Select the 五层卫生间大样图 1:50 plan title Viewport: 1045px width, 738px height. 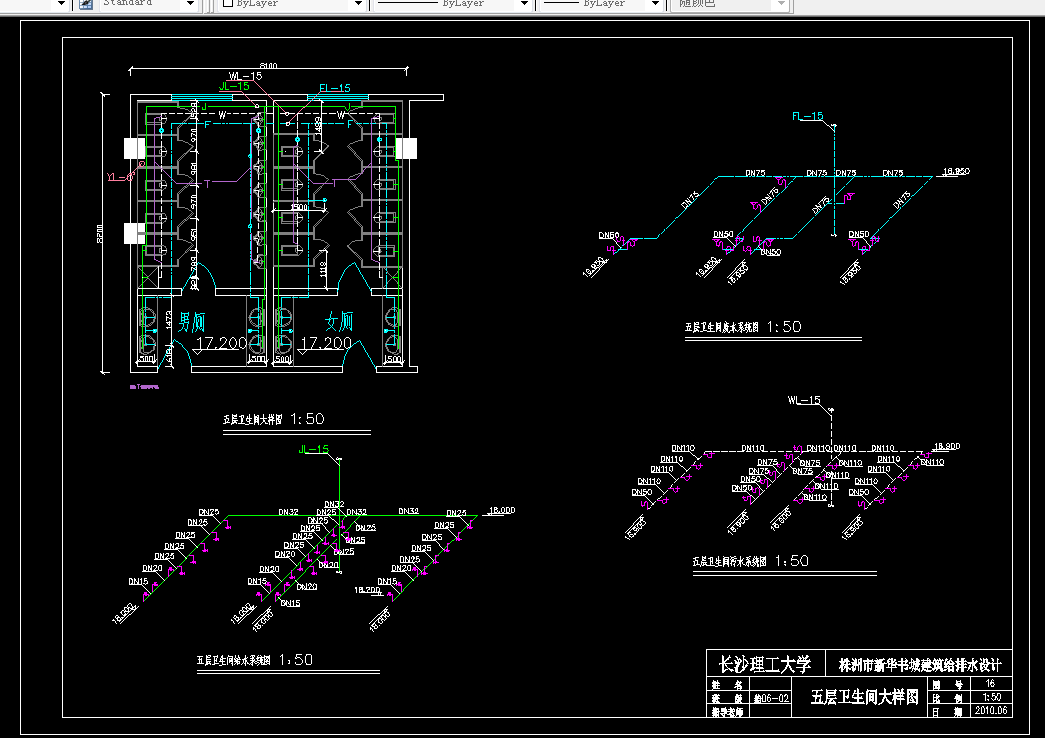pos(274,419)
